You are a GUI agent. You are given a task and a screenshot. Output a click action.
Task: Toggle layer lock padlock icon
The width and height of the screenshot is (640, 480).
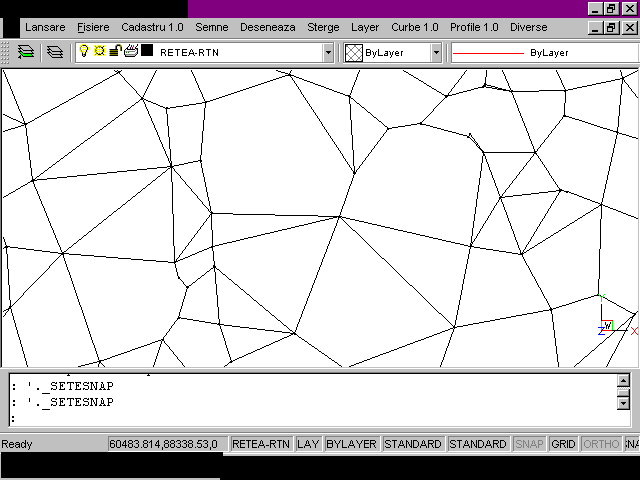116,51
